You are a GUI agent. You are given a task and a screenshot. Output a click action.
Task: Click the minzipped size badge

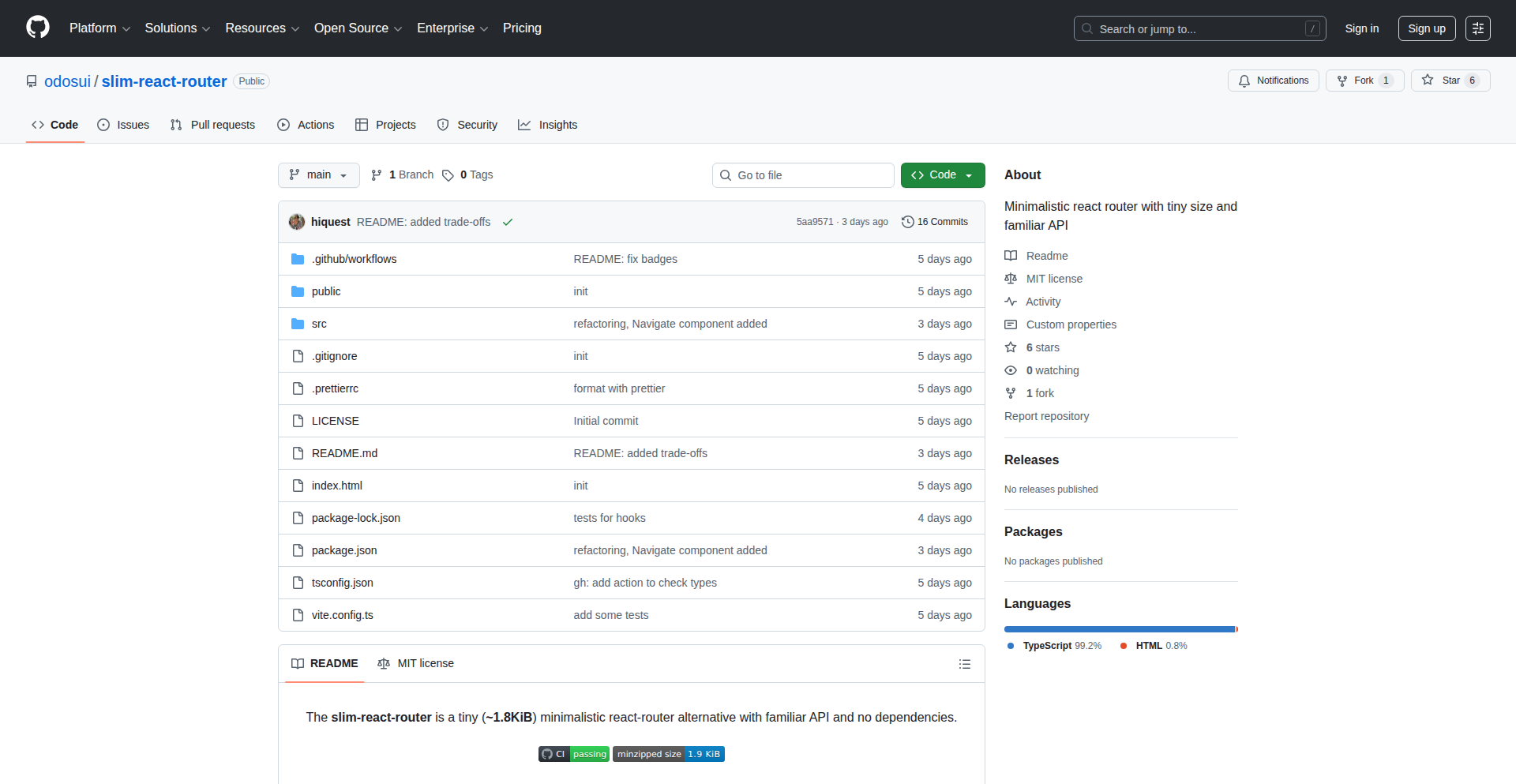(669, 754)
